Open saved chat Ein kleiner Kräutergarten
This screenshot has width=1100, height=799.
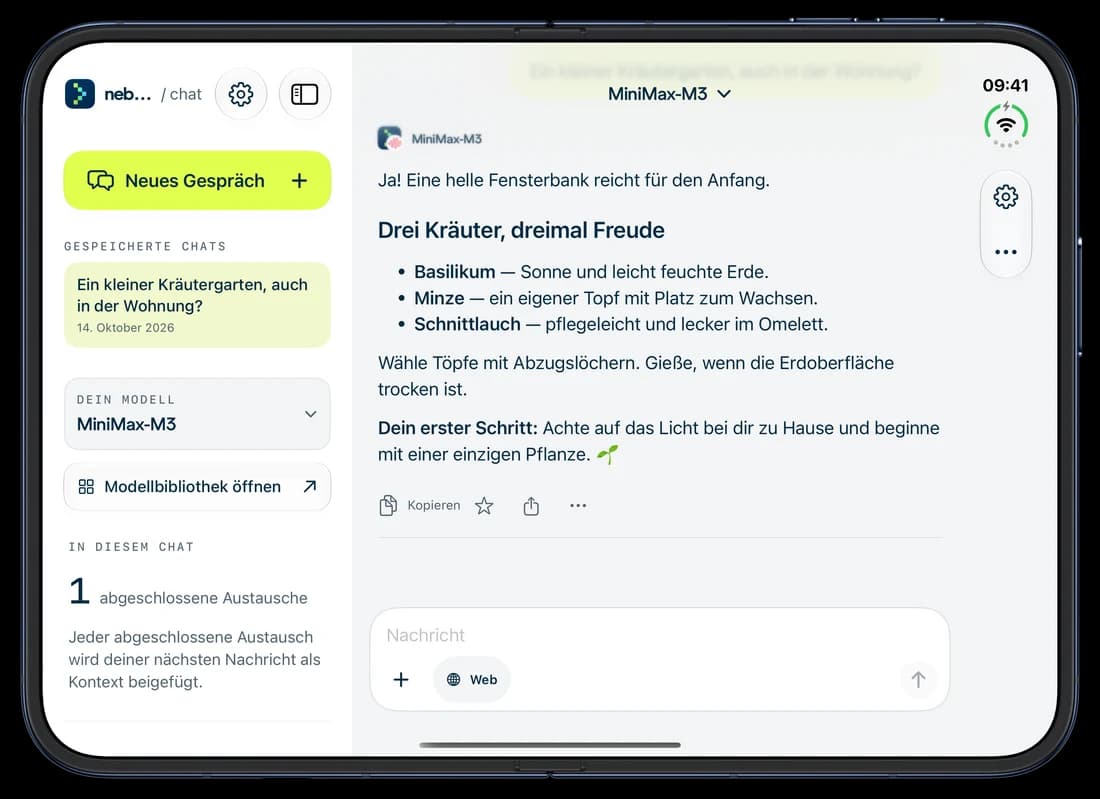point(197,304)
